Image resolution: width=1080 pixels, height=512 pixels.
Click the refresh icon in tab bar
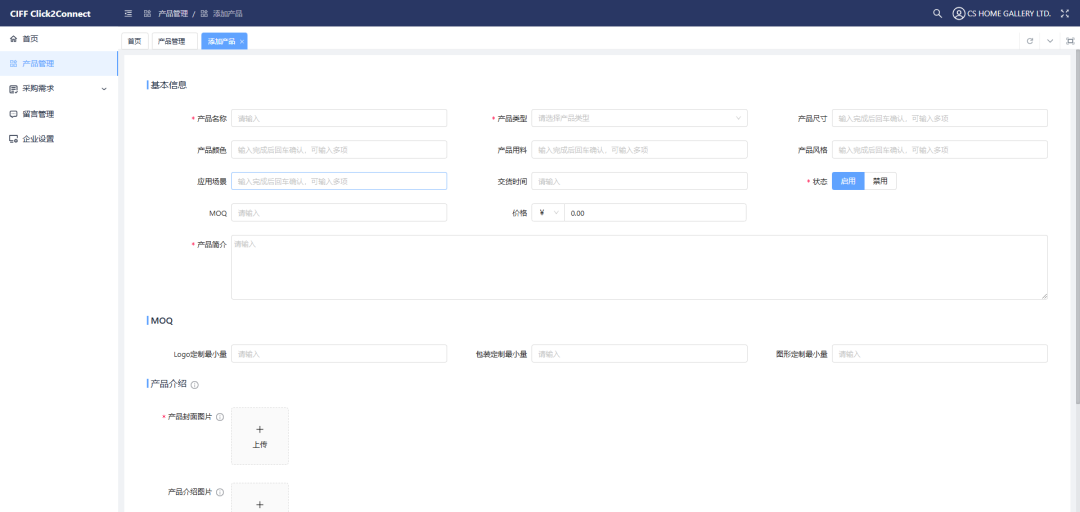click(1030, 41)
